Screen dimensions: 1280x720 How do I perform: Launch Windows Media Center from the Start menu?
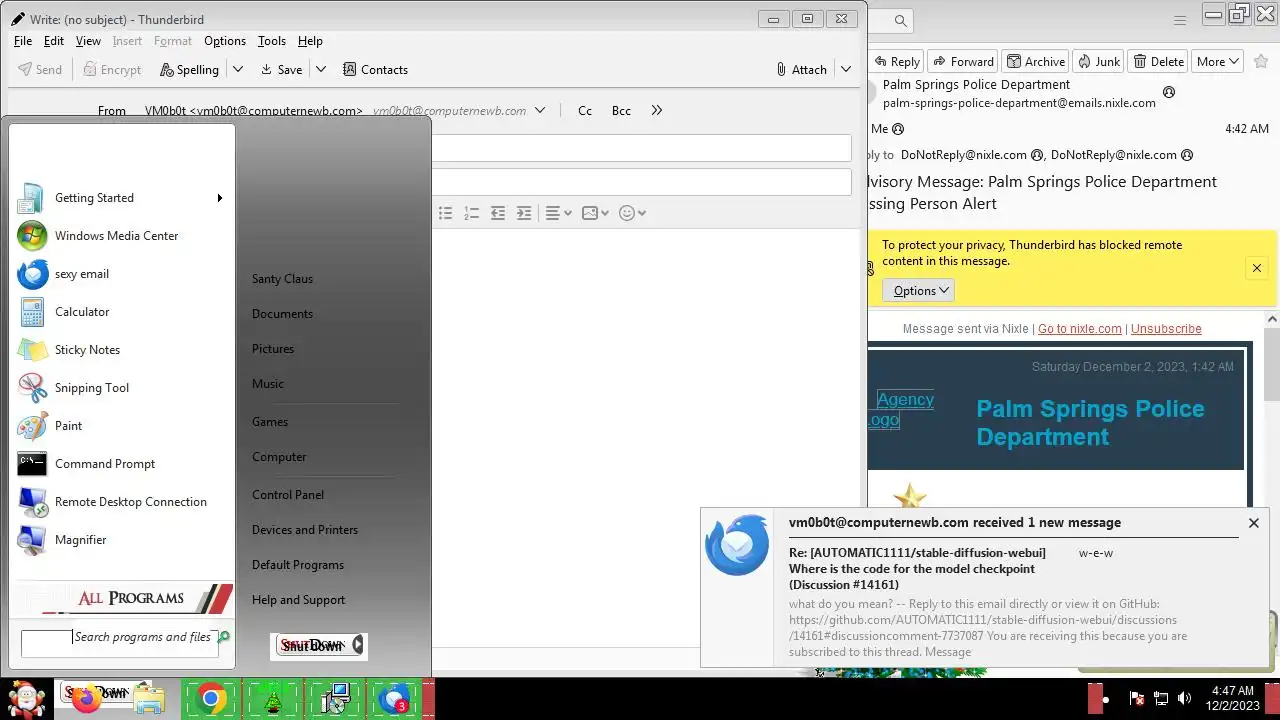tap(120, 236)
